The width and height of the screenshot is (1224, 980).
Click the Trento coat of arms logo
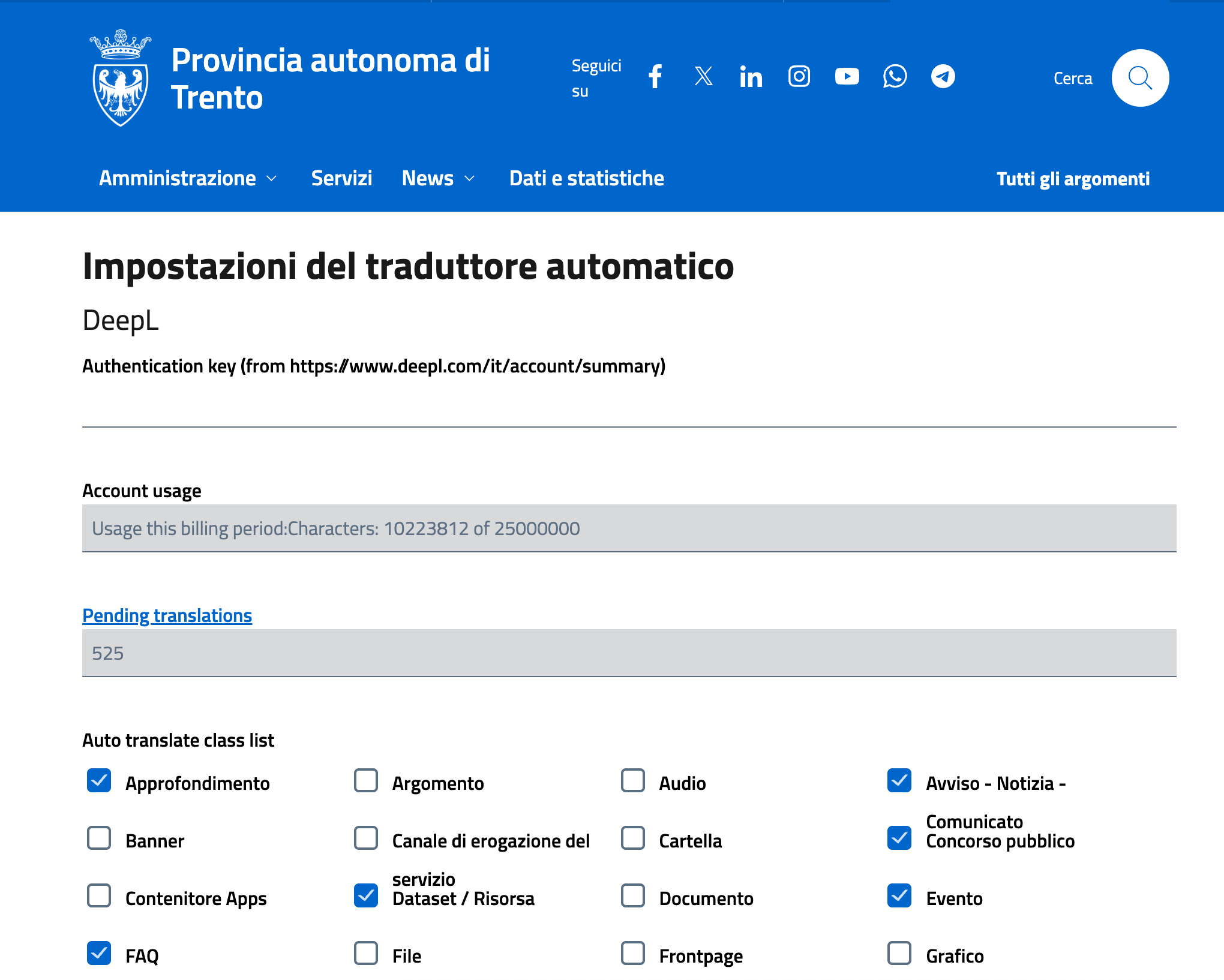(x=121, y=78)
